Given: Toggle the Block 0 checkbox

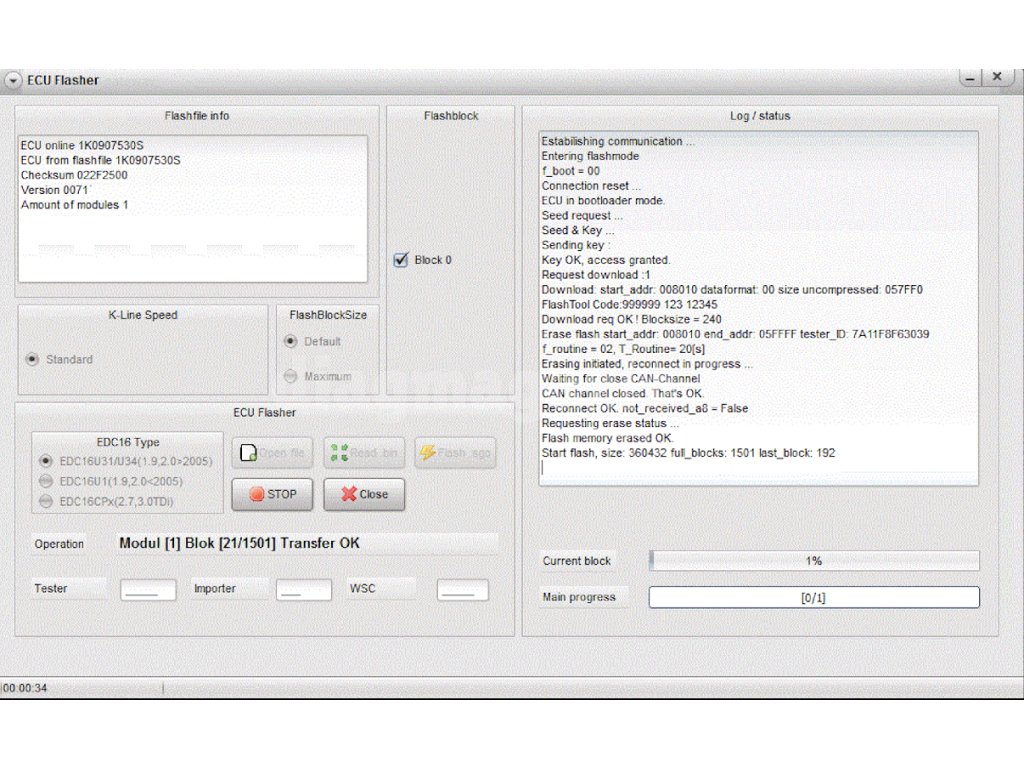Looking at the screenshot, I should [x=402, y=260].
